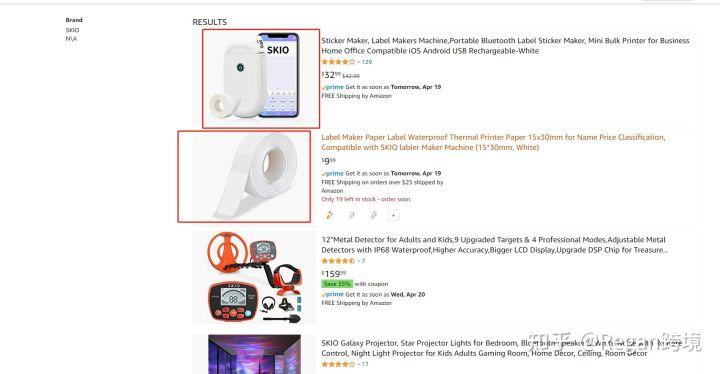Filter results by N\A brand
The width and height of the screenshot is (720, 374).
71,39
